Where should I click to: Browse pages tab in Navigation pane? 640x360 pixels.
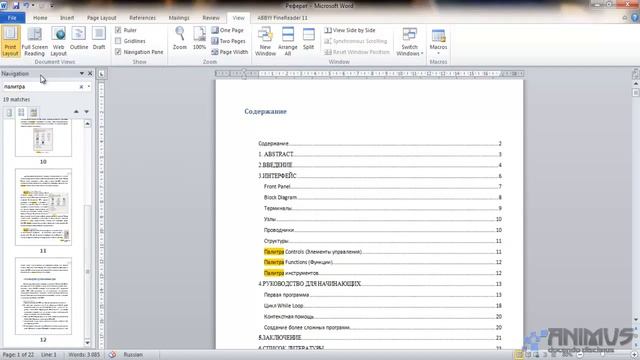21,112
